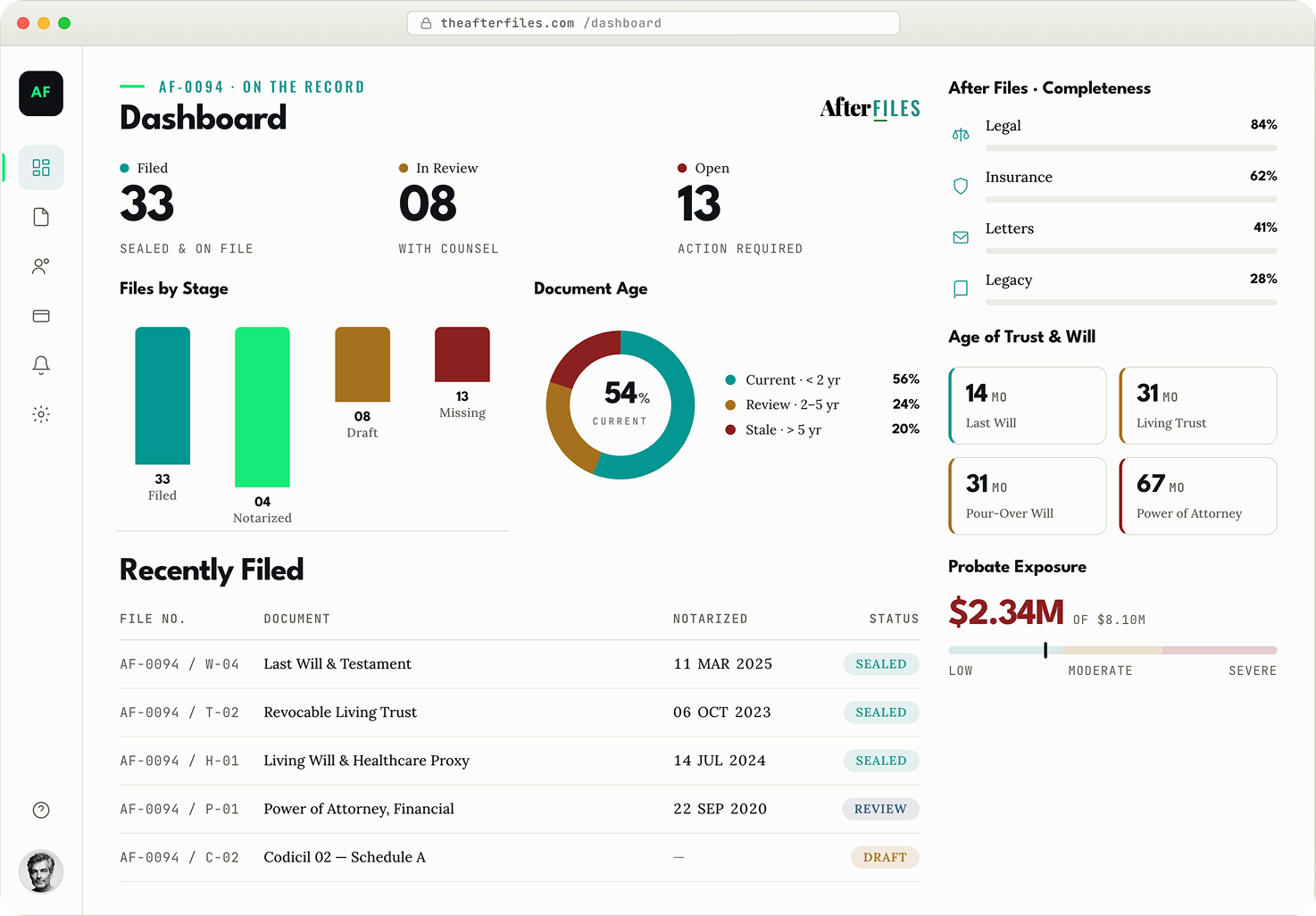
Task: Click the AF logo tile in the sidebar
Action: (x=41, y=93)
